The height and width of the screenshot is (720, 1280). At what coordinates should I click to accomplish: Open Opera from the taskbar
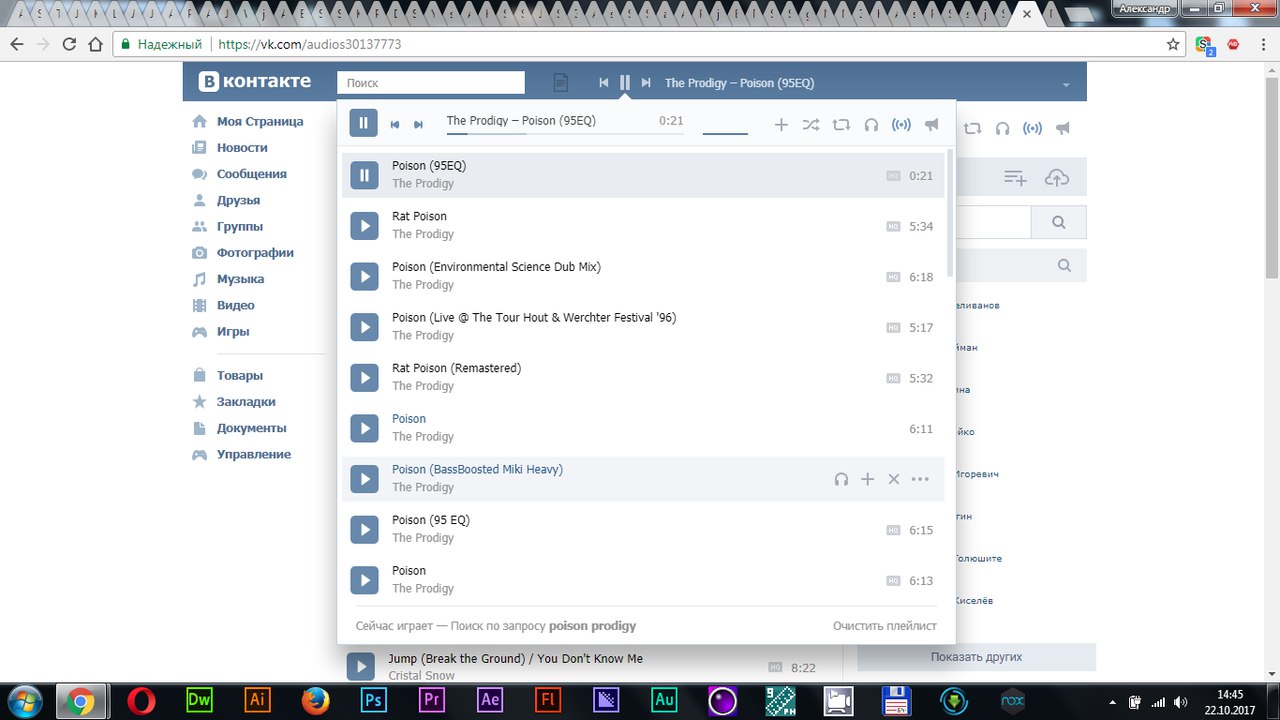pyautogui.click(x=141, y=701)
